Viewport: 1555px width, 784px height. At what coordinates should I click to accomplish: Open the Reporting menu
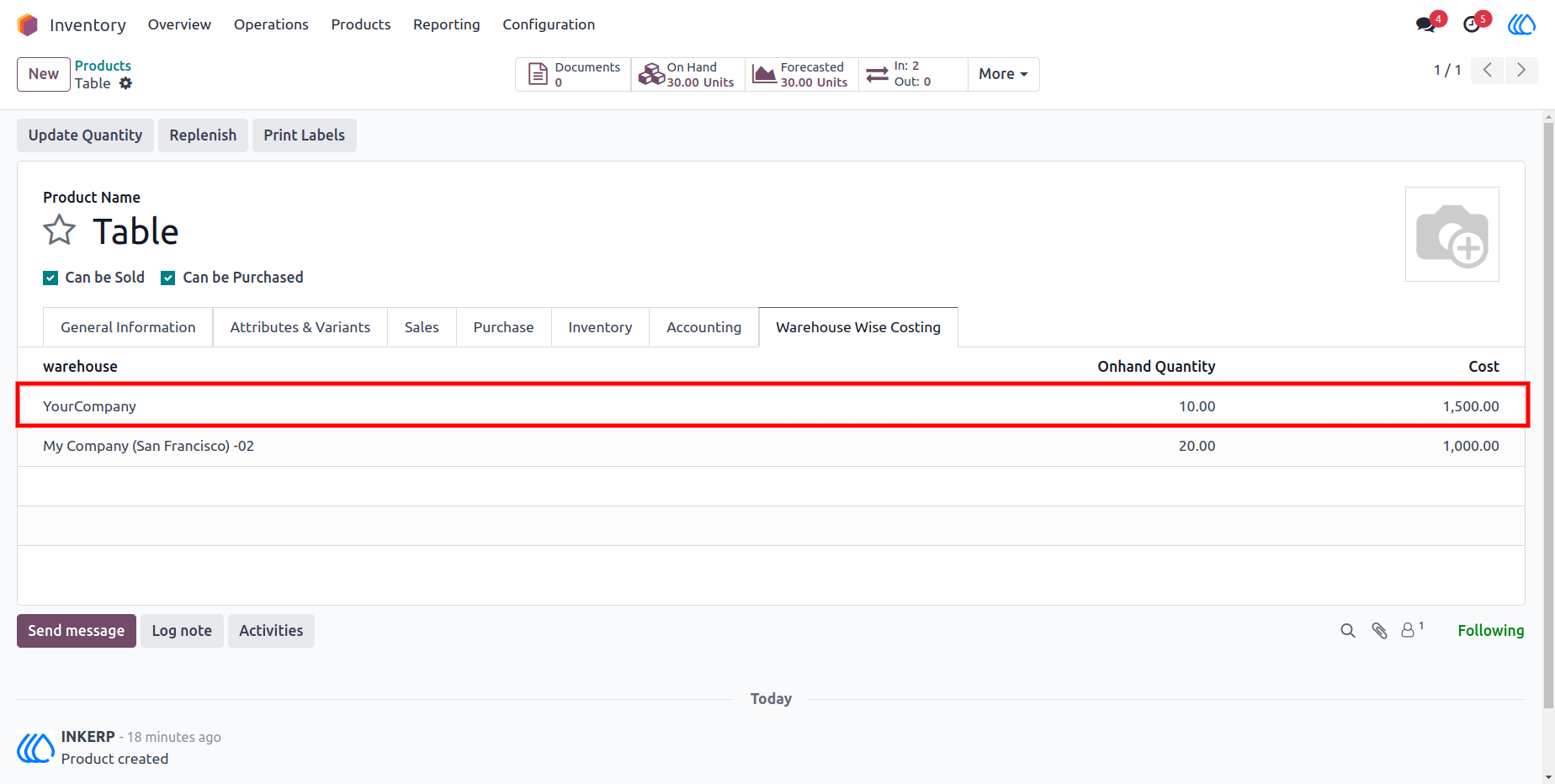(x=447, y=24)
